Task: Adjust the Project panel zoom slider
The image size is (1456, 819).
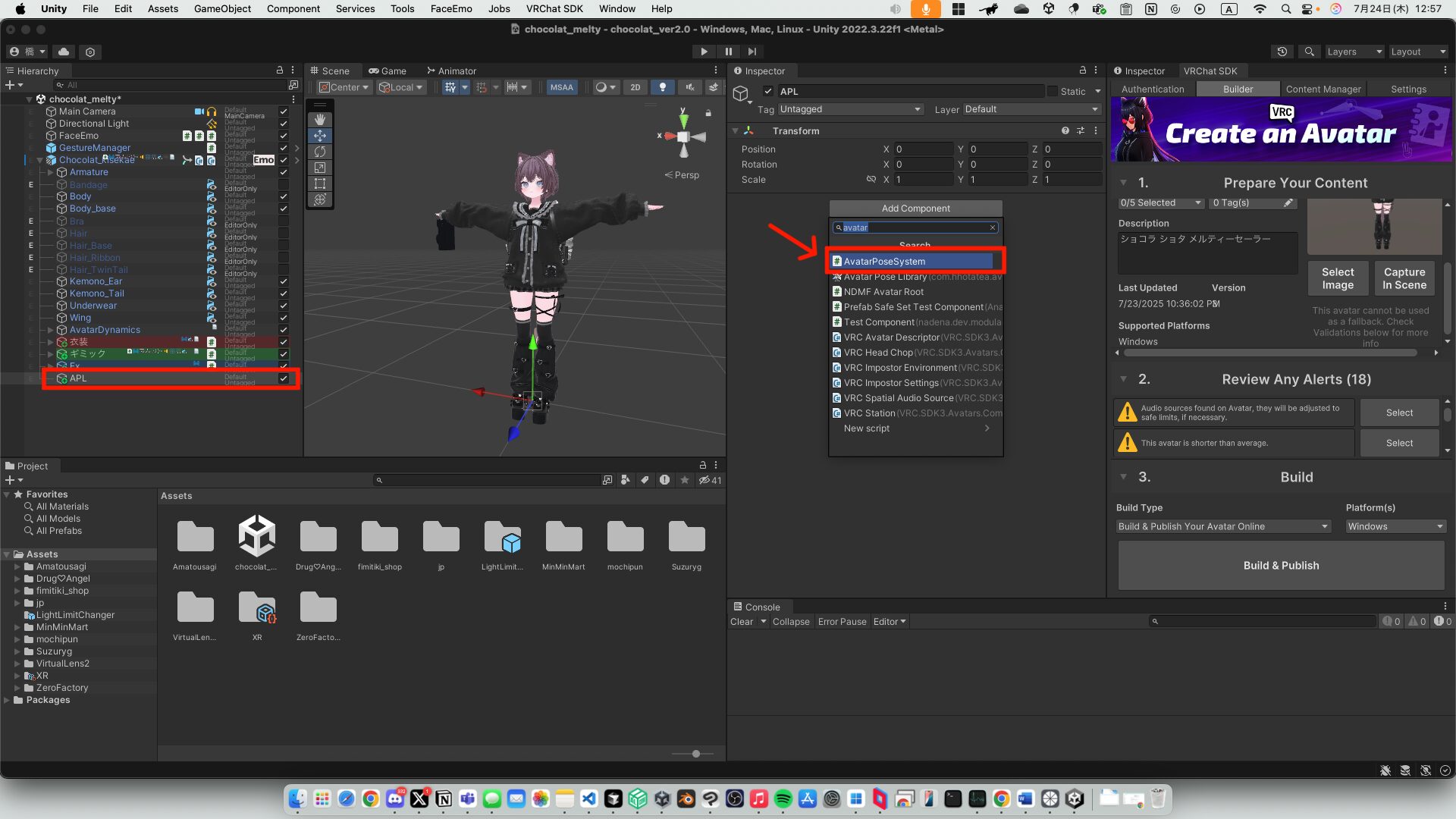Action: click(x=695, y=753)
